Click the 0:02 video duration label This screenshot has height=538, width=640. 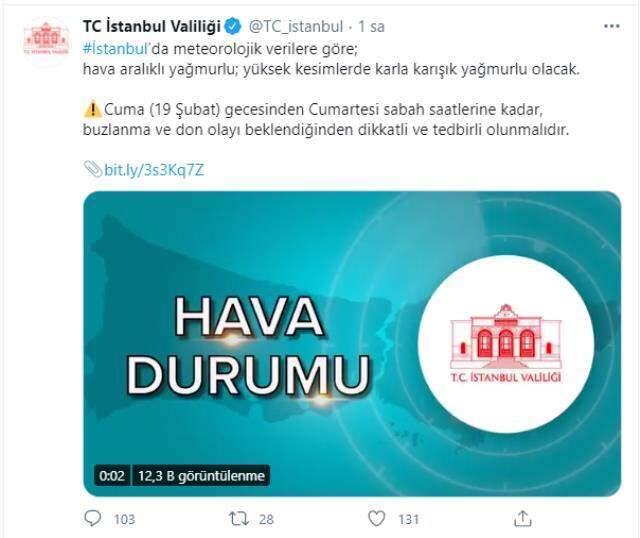[112, 476]
